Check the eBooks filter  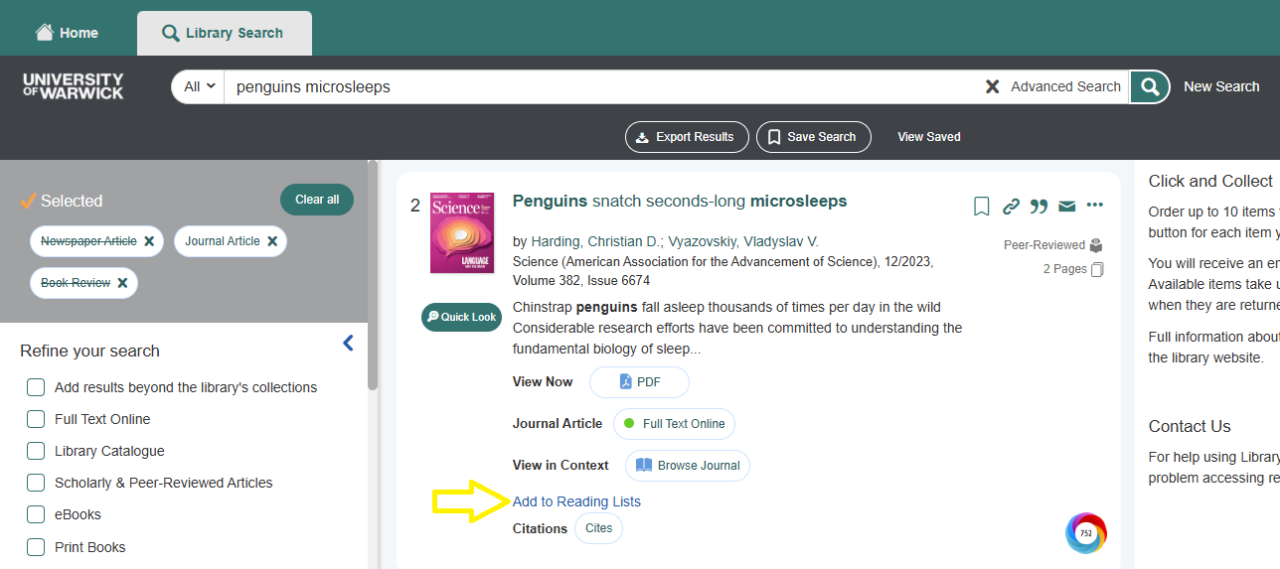[36, 515]
